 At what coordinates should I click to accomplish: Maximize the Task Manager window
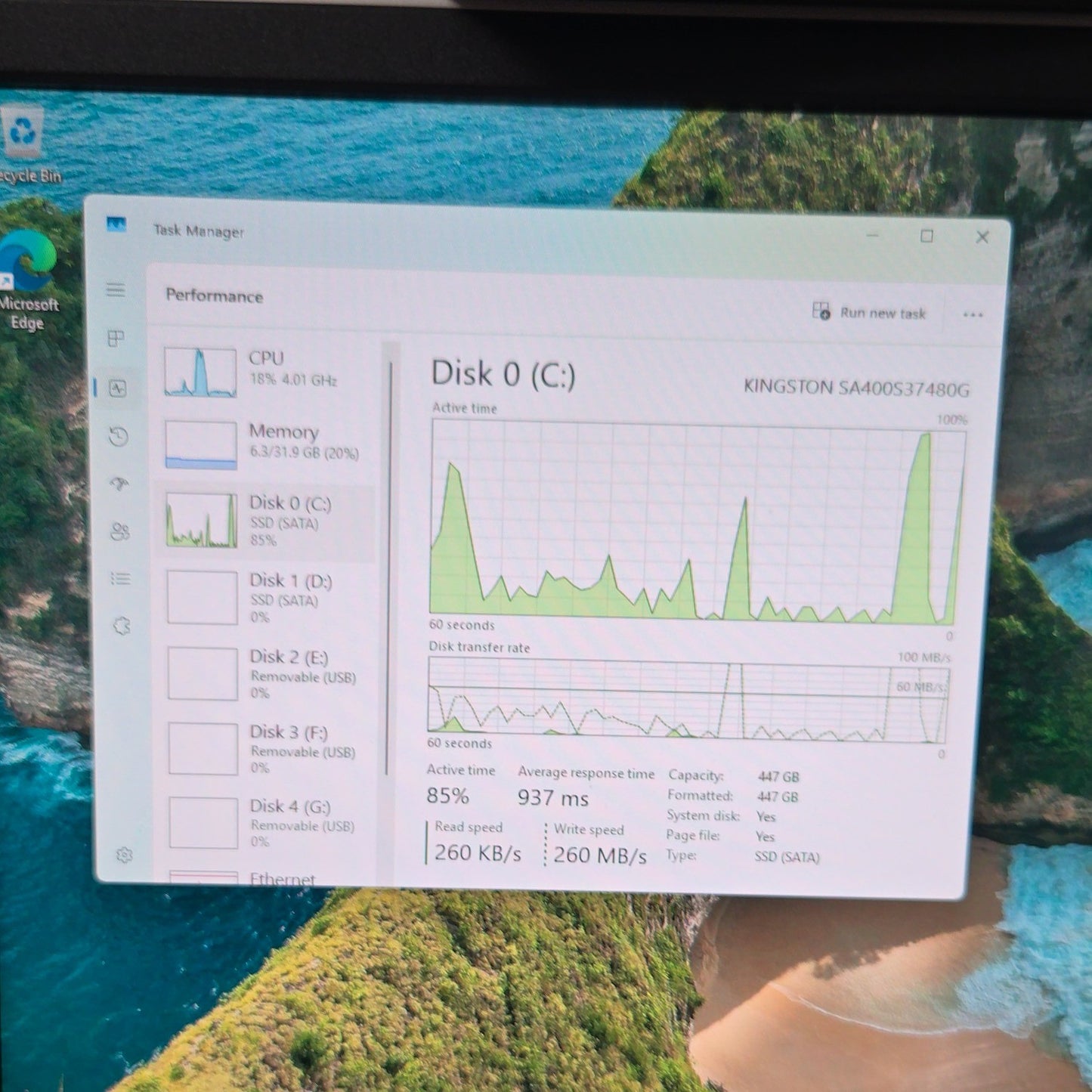927,236
